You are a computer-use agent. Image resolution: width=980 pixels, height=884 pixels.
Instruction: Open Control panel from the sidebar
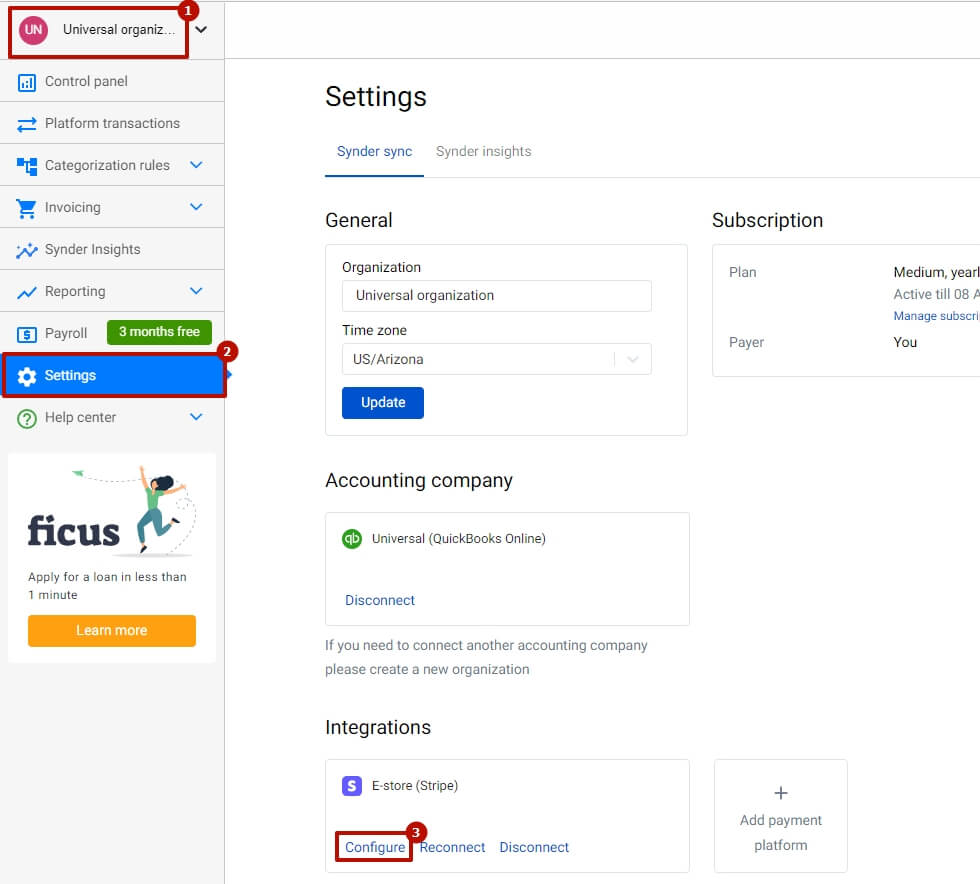click(x=112, y=81)
